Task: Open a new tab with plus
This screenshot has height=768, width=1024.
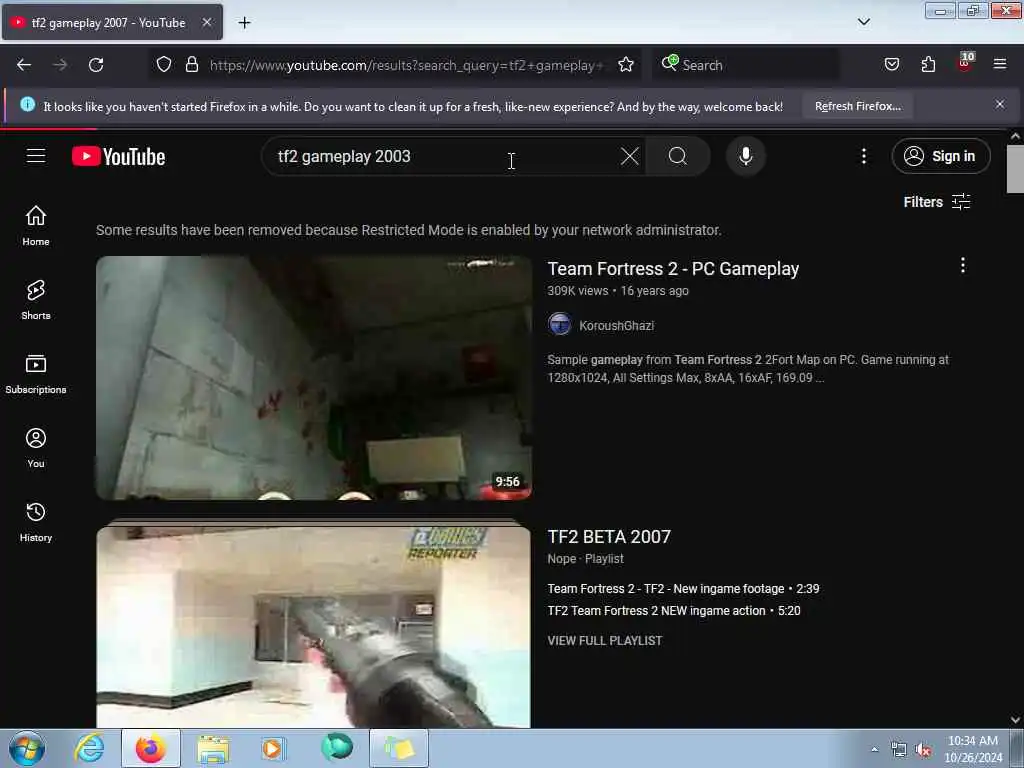Action: point(244,23)
